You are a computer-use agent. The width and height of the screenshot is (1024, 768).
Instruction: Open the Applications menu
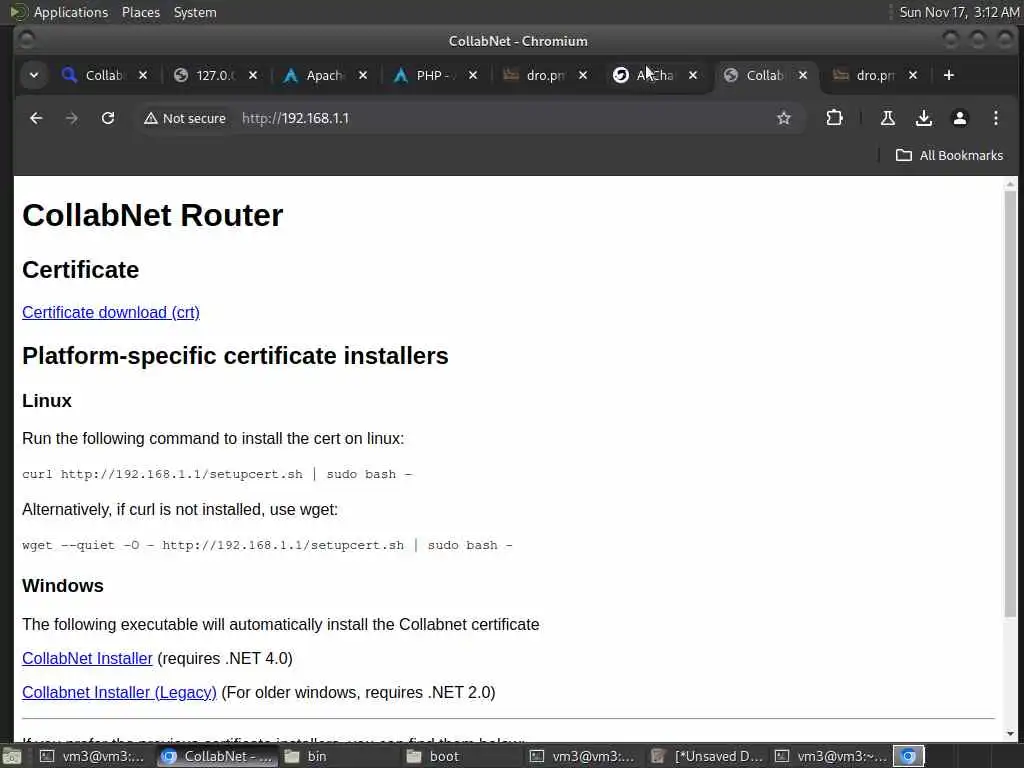tap(59, 12)
